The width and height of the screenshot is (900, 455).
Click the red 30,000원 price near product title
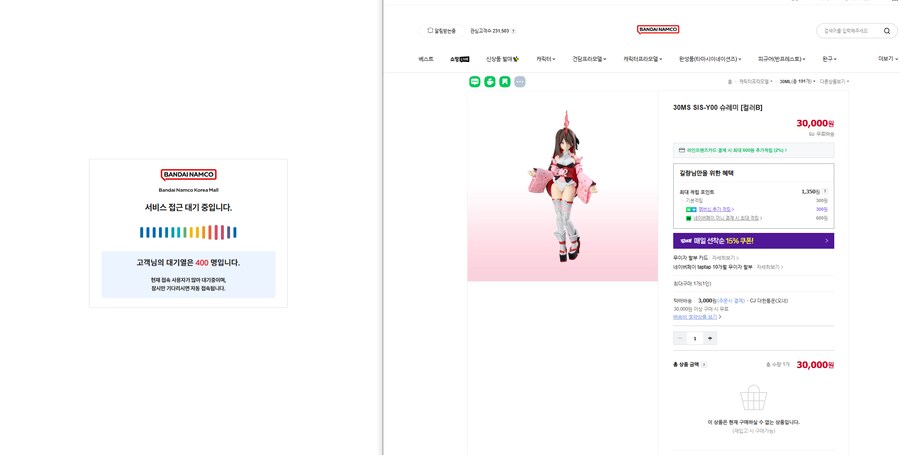[815, 123]
